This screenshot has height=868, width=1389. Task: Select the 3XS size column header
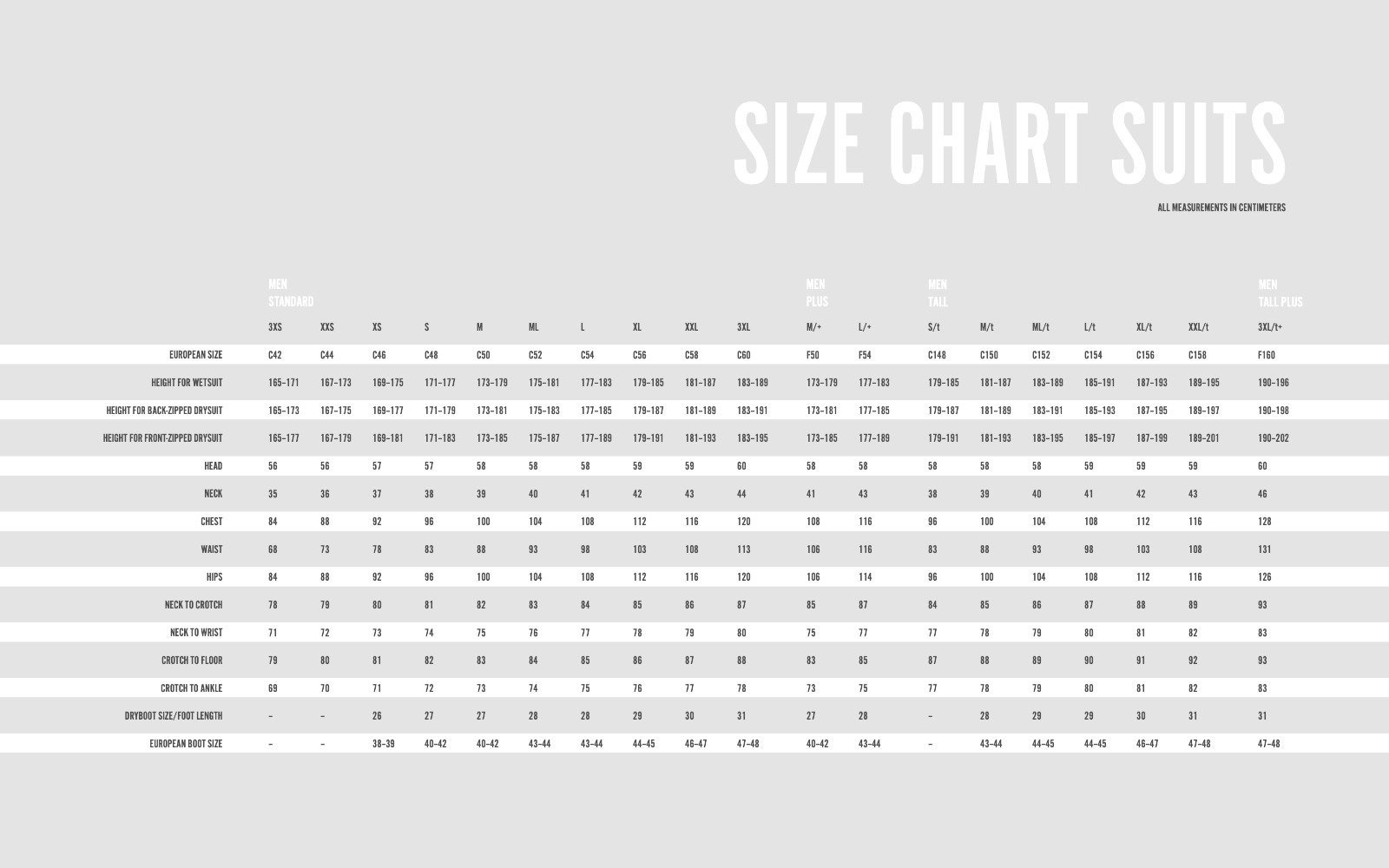pyautogui.click(x=275, y=327)
